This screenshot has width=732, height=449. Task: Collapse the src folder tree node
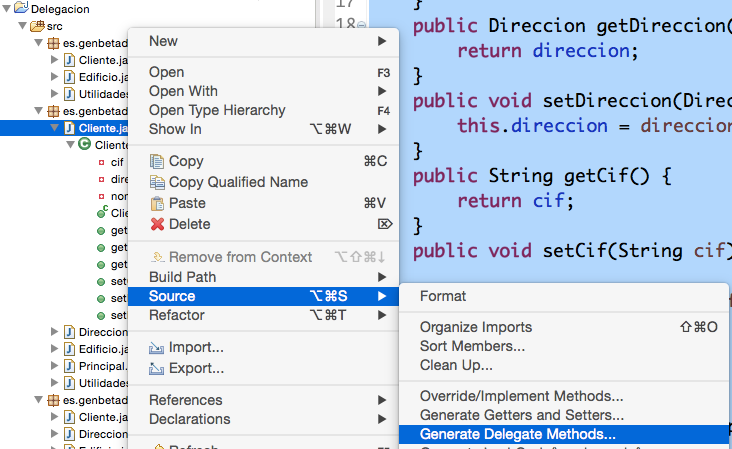21,25
